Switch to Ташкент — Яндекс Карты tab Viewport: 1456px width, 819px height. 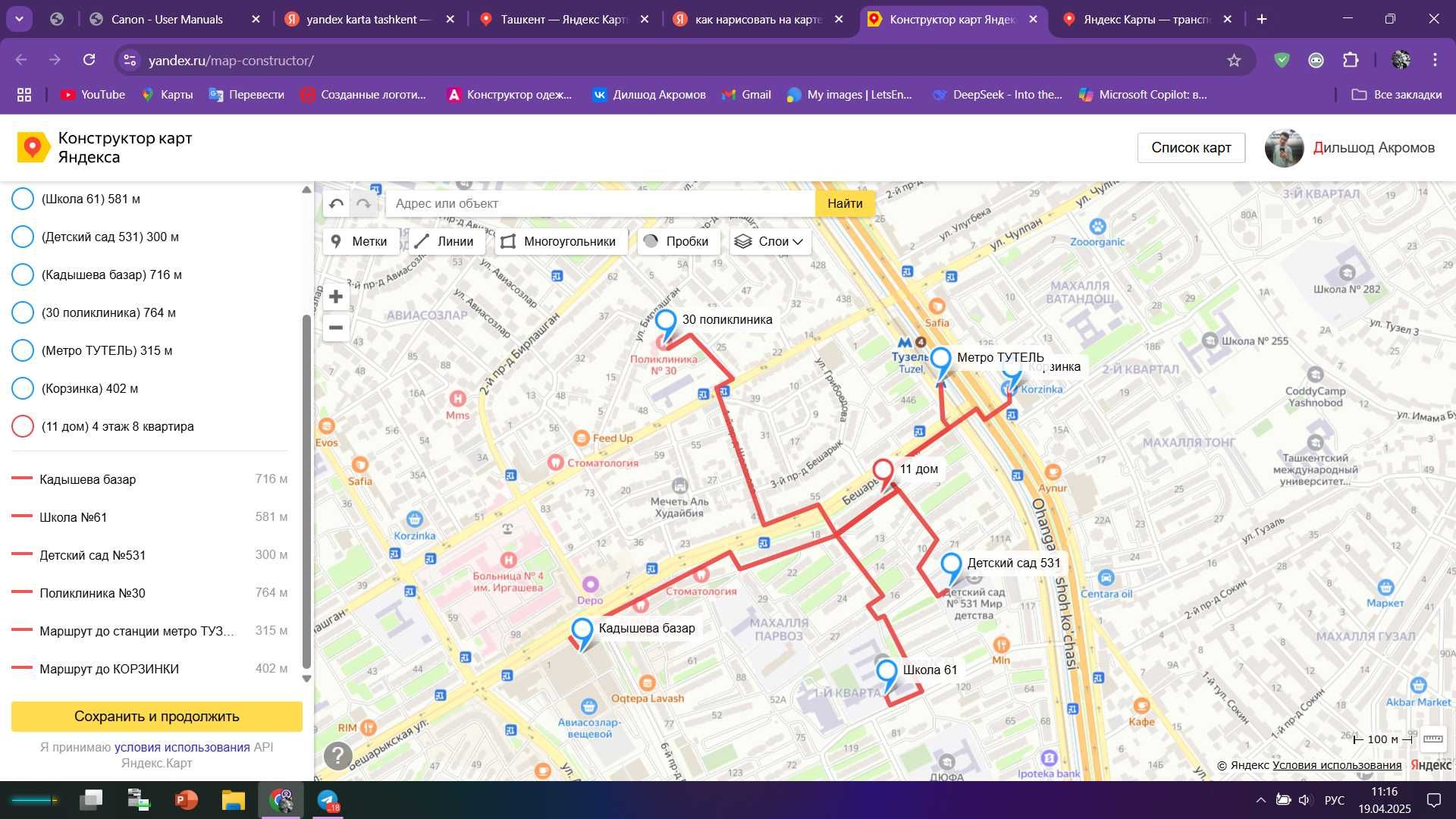(563, 19)
